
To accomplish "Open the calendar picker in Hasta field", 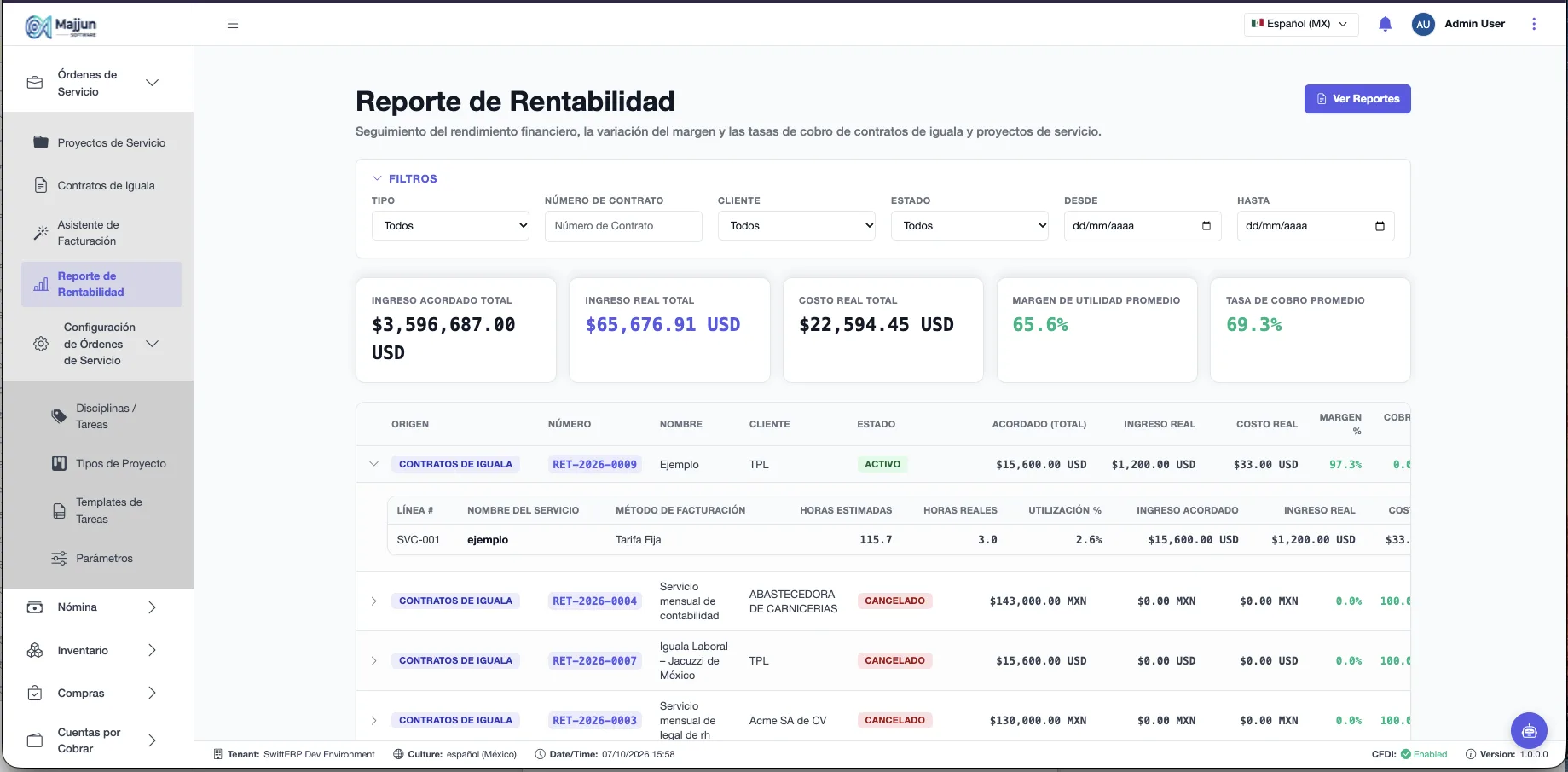I will [1380, 226].
